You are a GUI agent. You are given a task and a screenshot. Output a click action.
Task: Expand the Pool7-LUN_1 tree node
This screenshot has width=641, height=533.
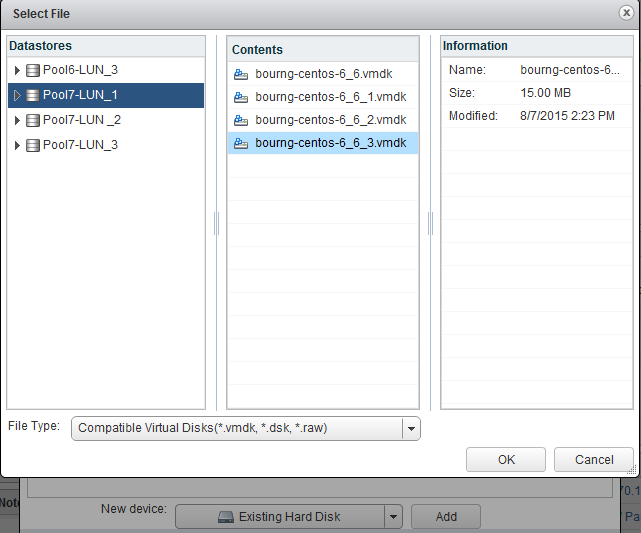click(x=17, y=95)
